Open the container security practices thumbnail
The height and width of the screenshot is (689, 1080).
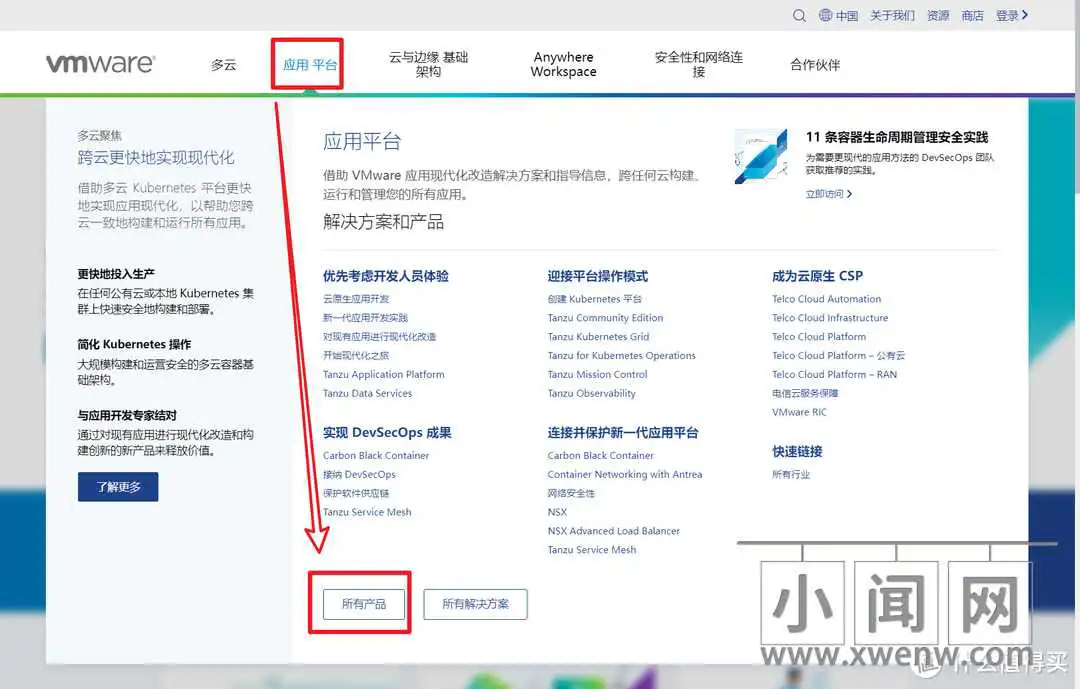761,156
